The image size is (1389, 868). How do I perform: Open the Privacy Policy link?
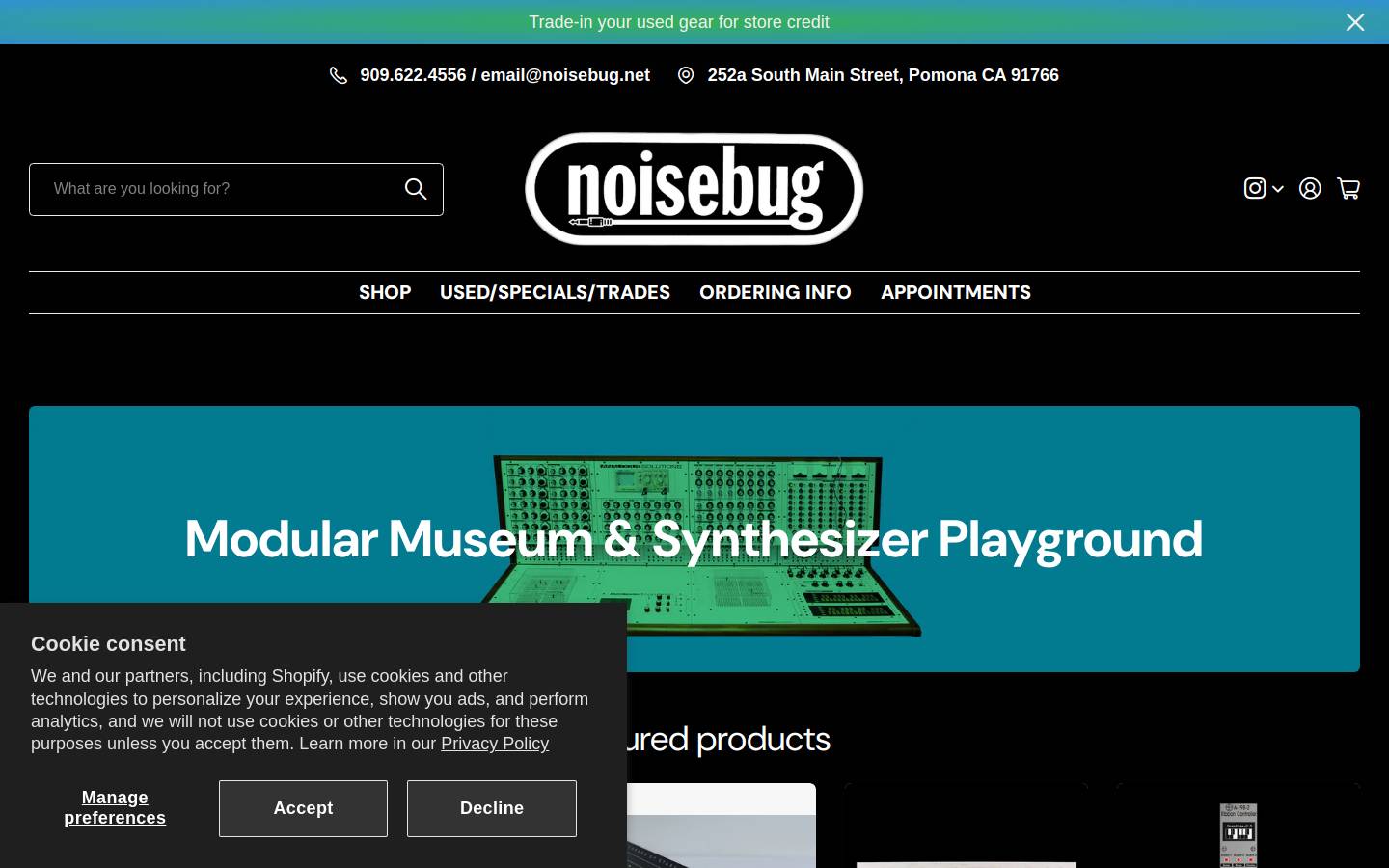coord(495,744)
